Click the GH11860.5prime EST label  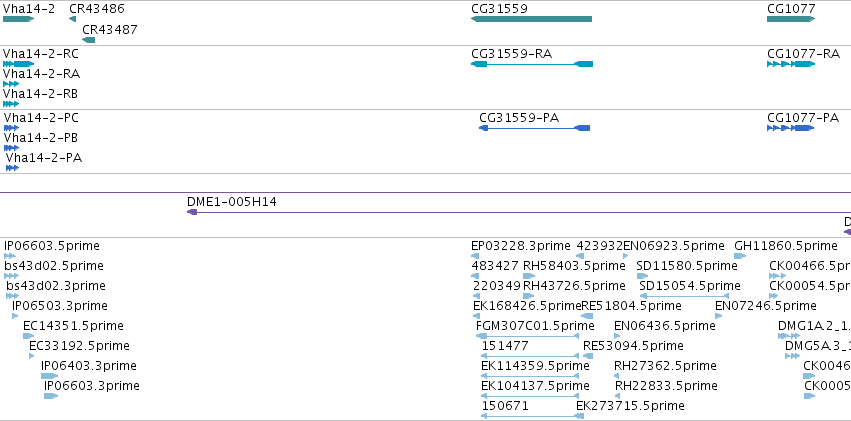(x=786, y=246)
